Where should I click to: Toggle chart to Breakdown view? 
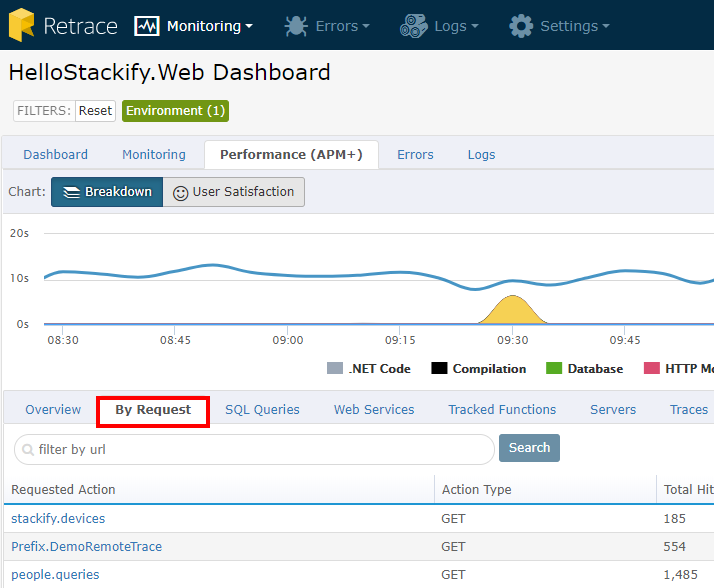[x=107, y=192]
